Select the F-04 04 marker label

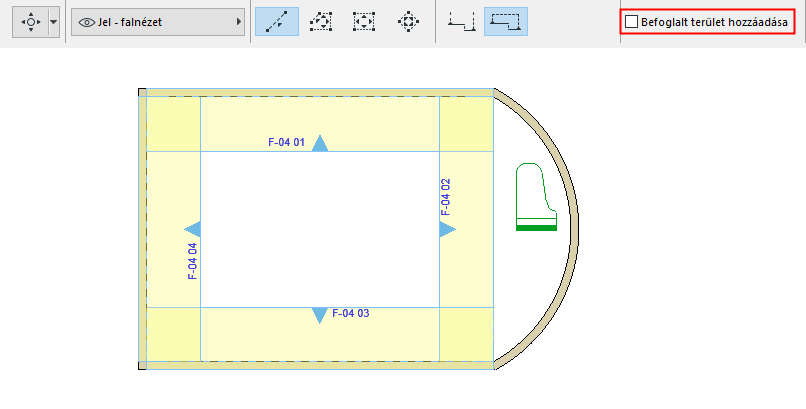pyautogui.click(x=193, y=261)
